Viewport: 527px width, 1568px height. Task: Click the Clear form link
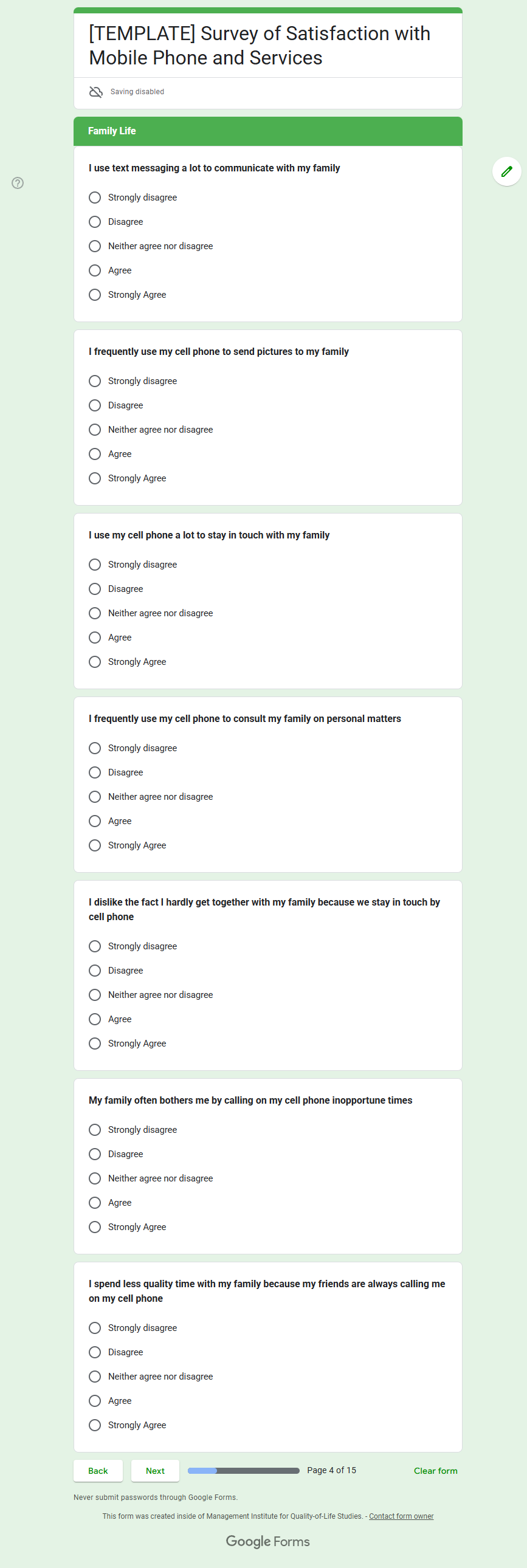pyautogui.click(x=435, y=1471)
